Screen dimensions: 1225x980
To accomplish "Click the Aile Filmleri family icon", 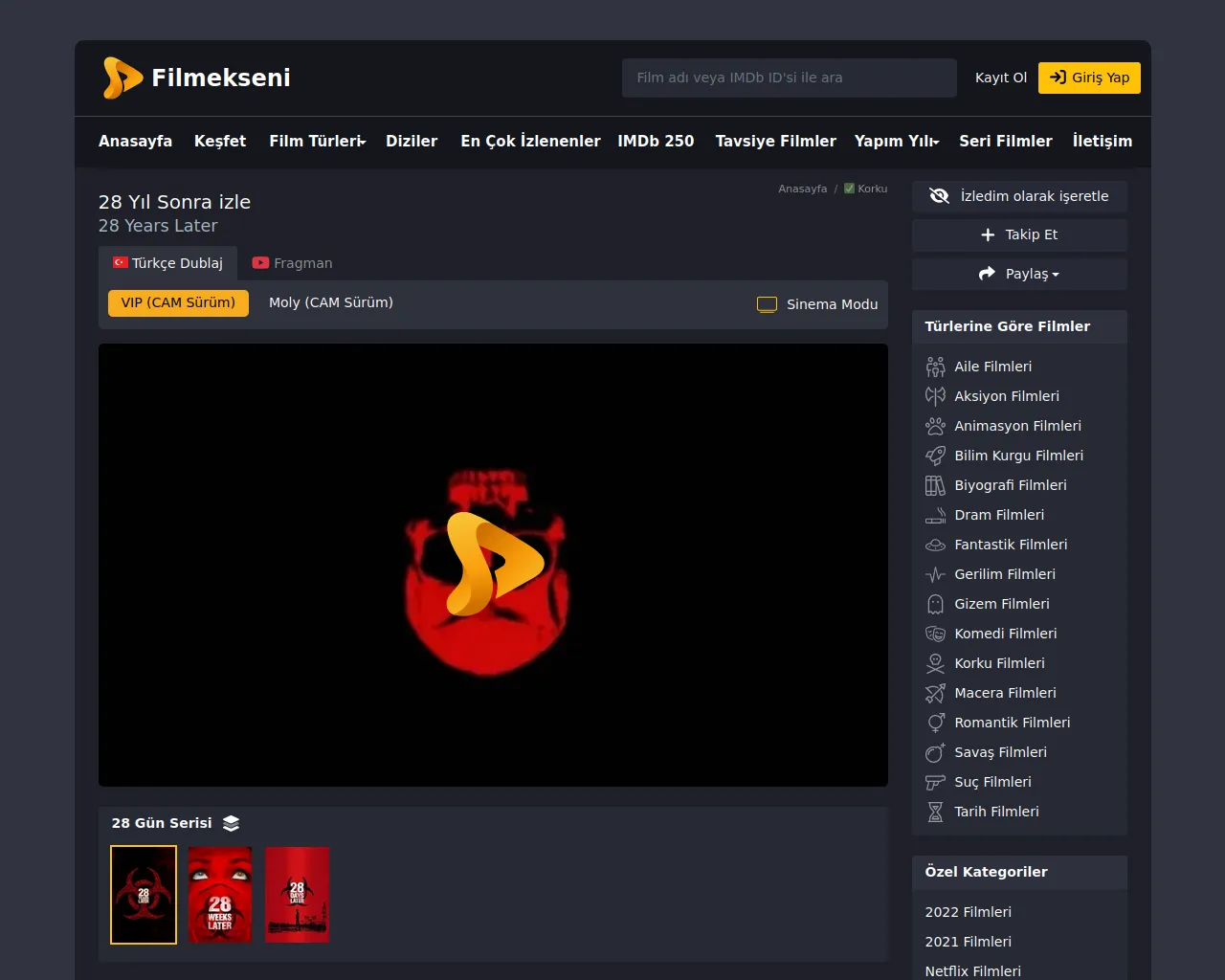I will (935, 367).
